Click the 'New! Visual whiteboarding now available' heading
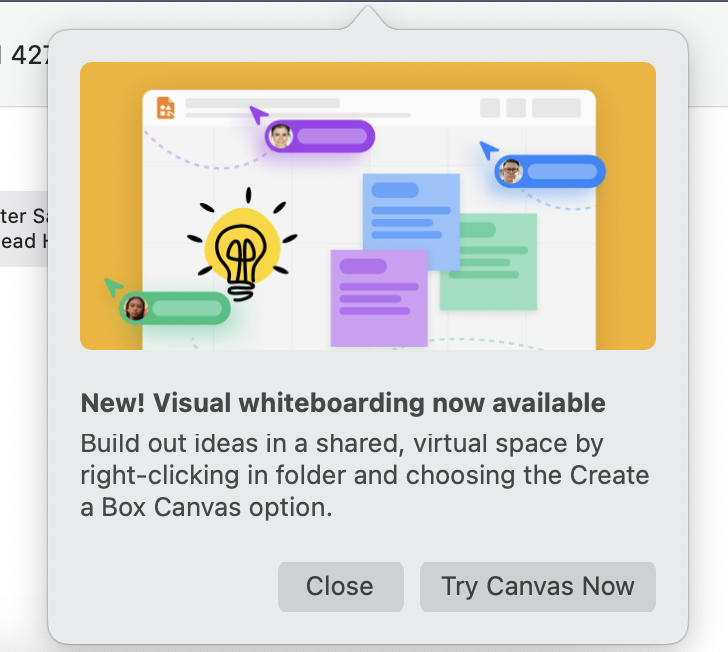This screenshot has height=652, width=728. tap(343, 403)
